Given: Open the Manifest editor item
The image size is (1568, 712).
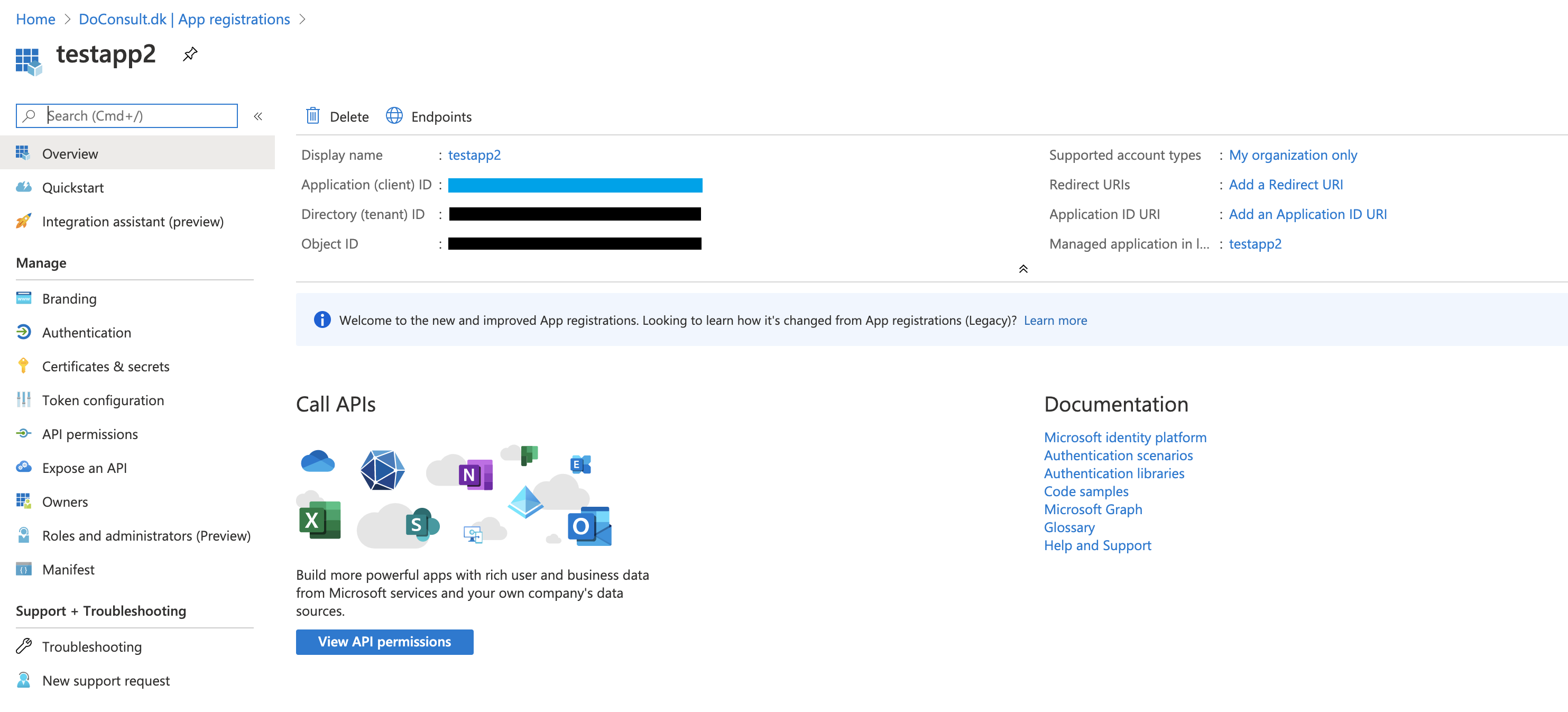Looking at the screenshot, I should coord(137,569).
